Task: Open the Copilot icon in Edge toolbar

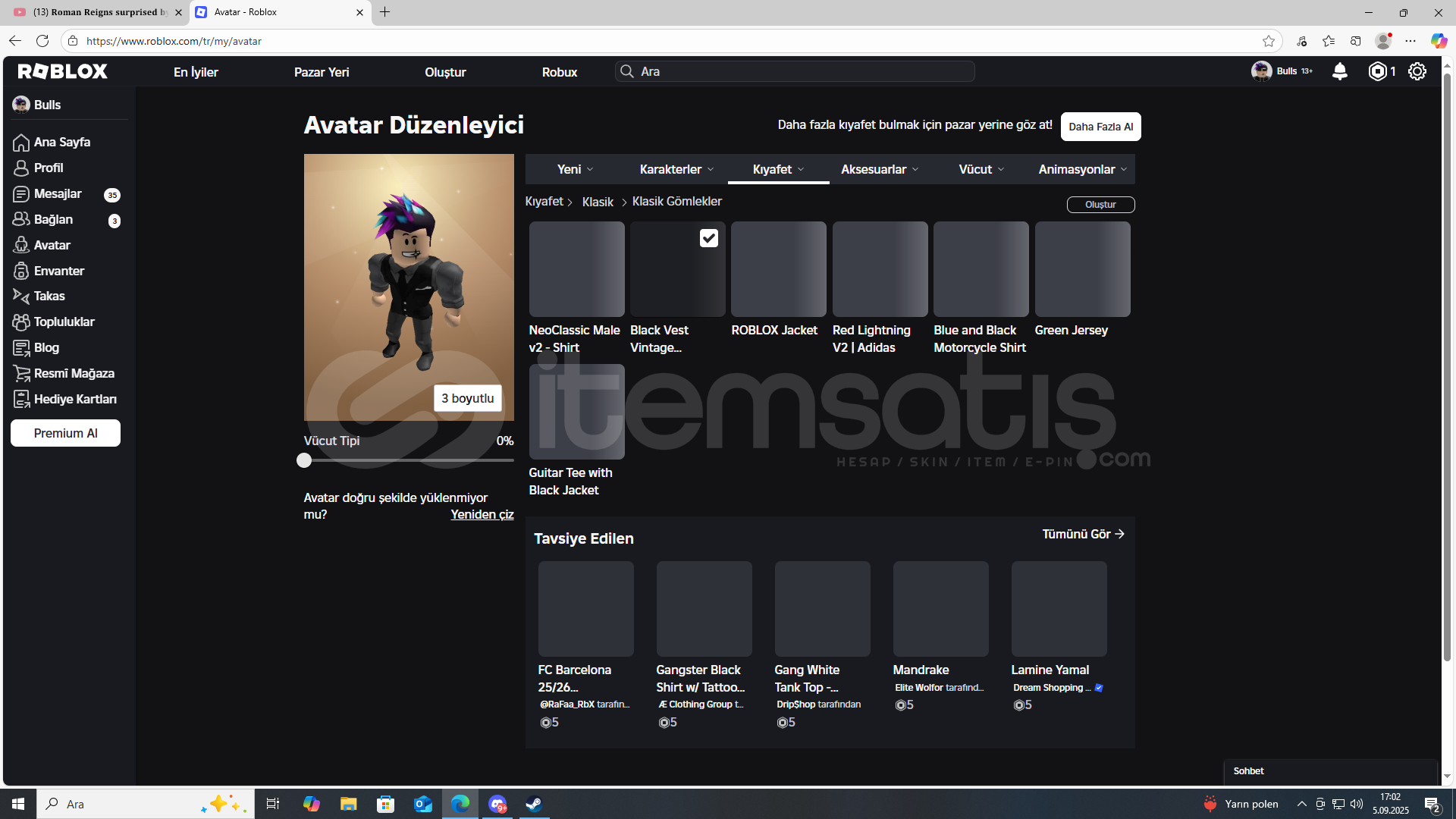Action: (x=1439, y=41)
